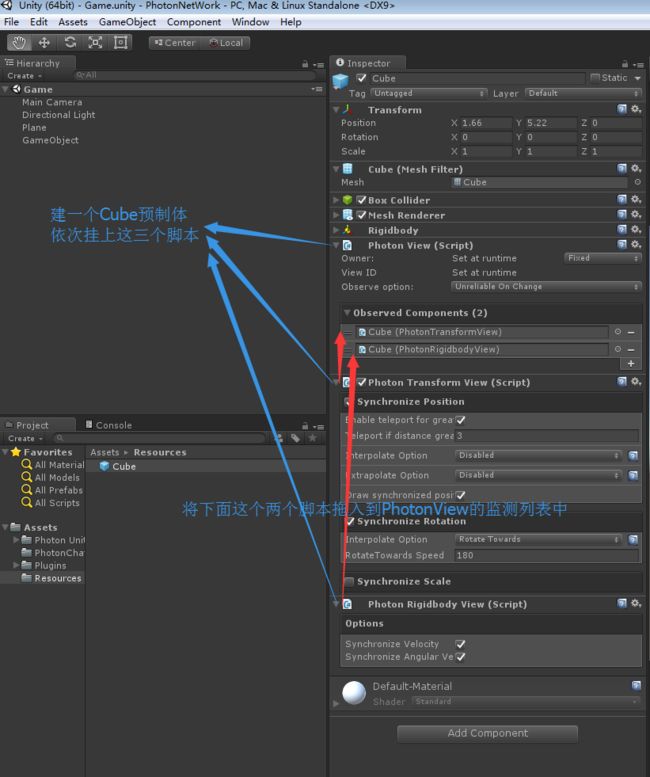This screenshot has height=777, width=650.
Task: Open Transform component help book icon
Action: [x=622, y=109]
